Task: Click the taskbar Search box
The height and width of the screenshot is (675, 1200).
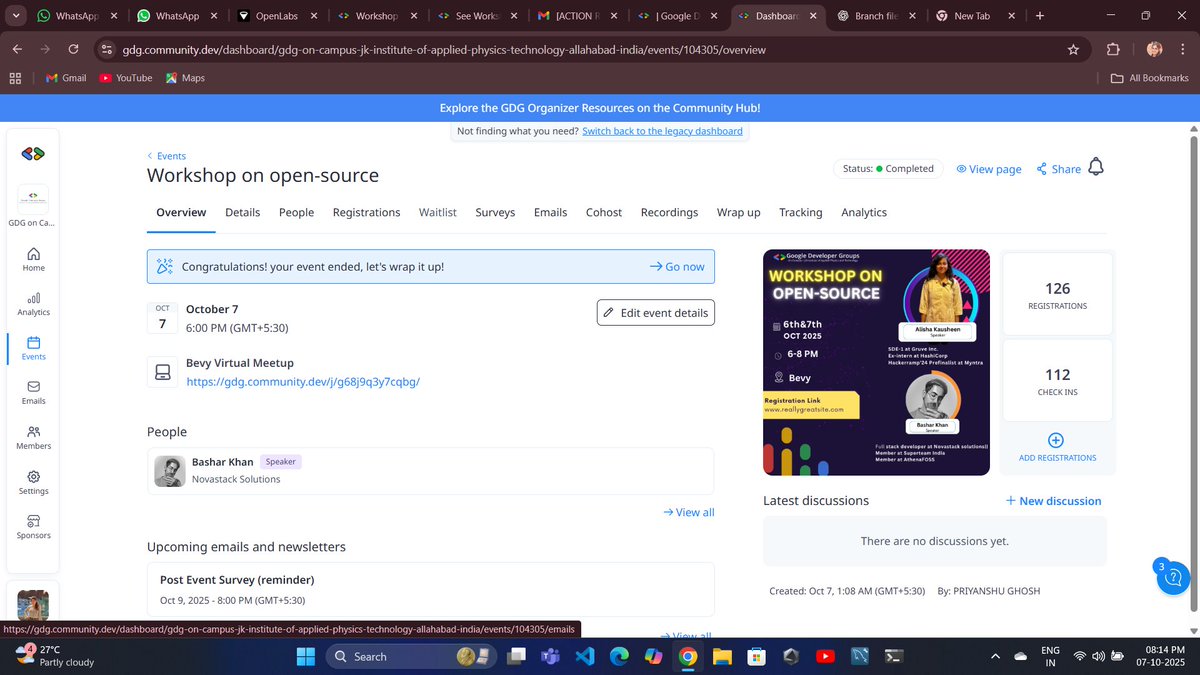Action: coord(411,656)
